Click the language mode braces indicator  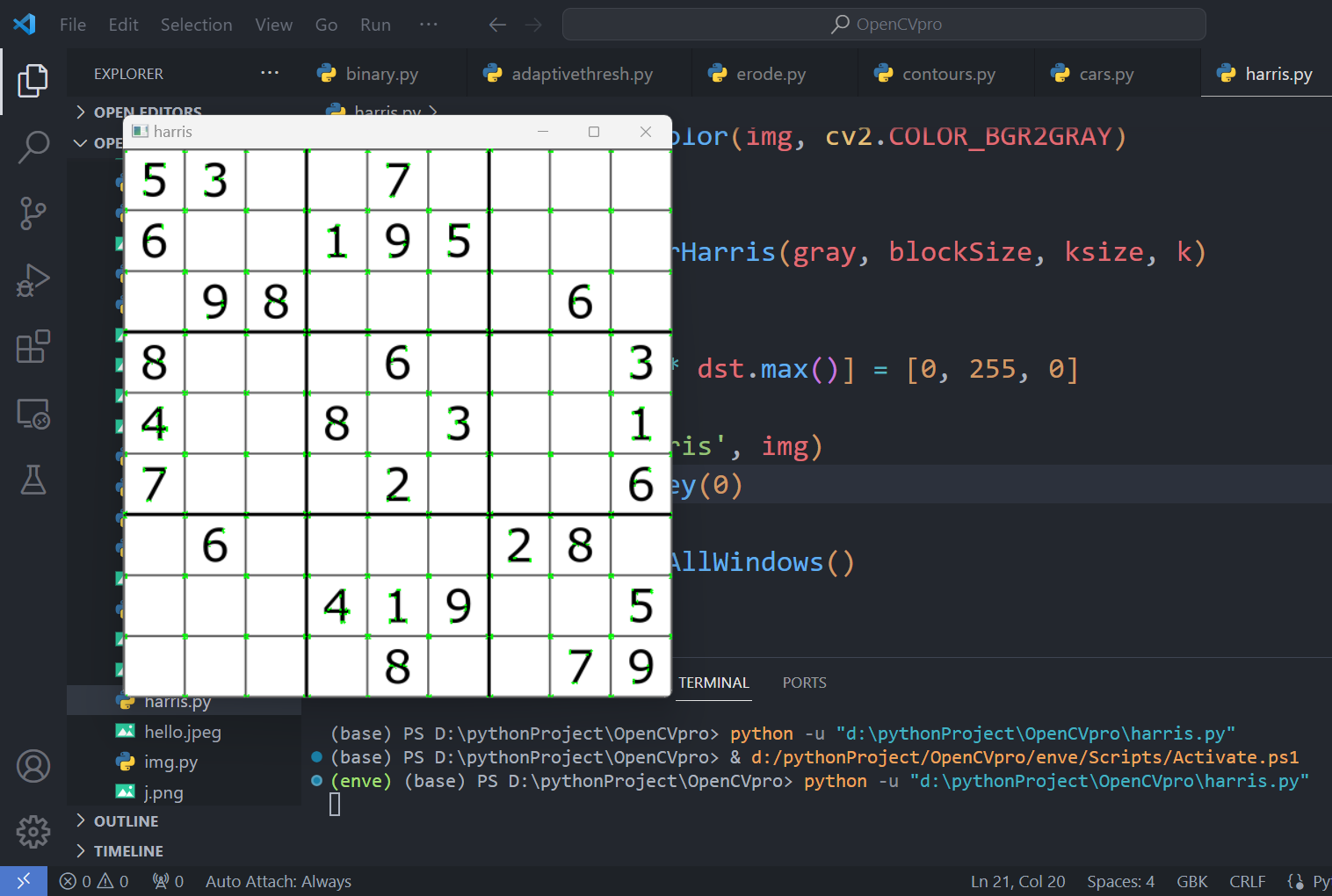[x=1295, y=881]
